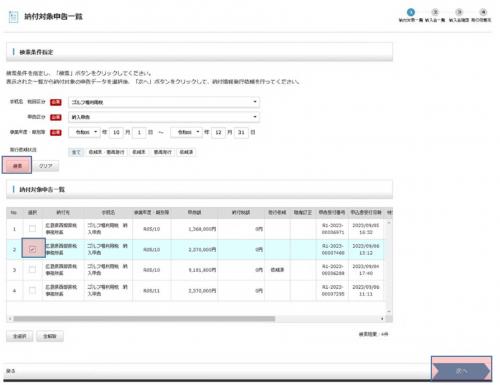Image resolution: width=500 pixels, height=385 pixels.
Task: Click the receipt number ending 00006971
Action: (x=332, y=229)
